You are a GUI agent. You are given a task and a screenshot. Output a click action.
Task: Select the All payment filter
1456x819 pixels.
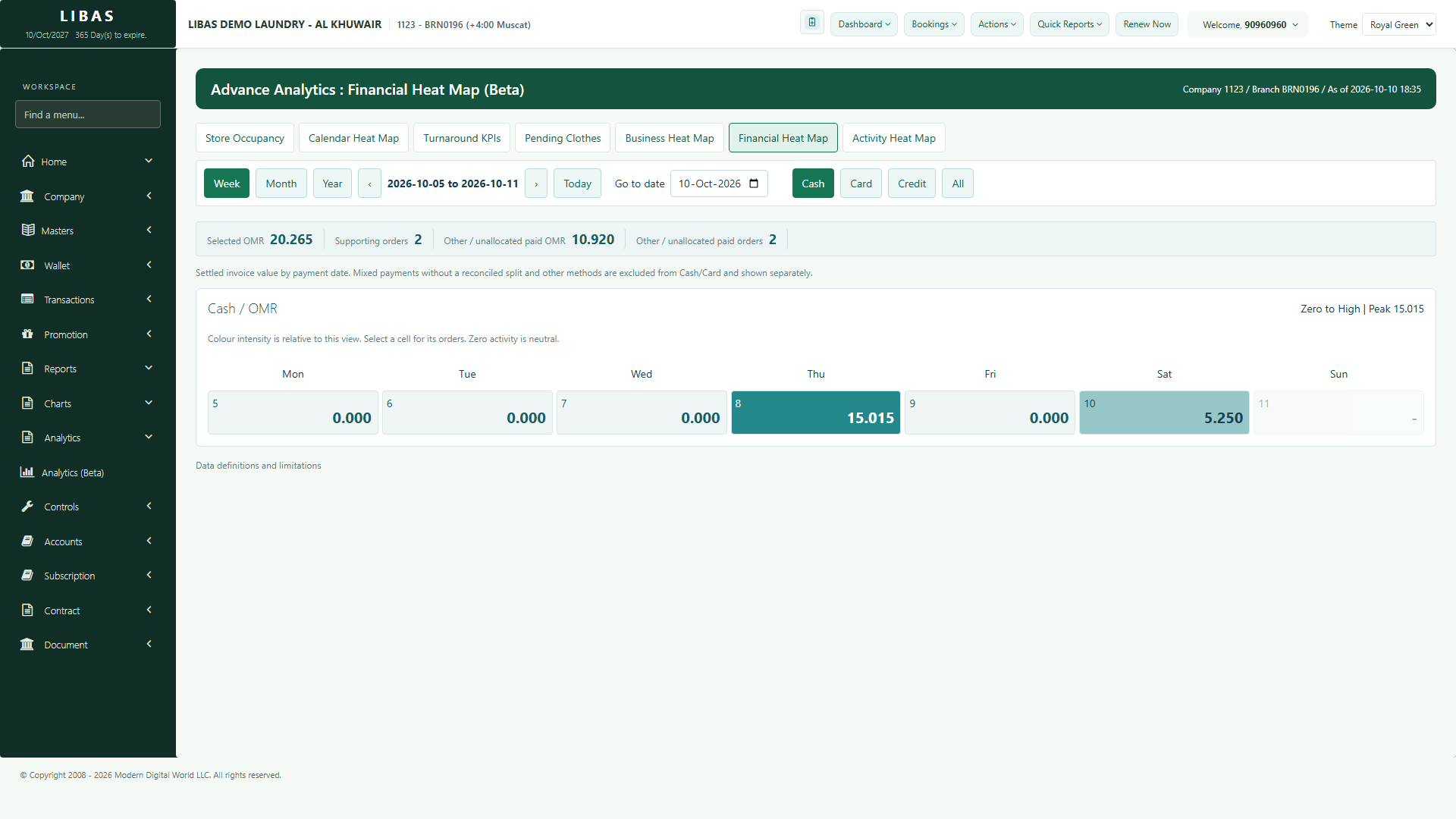(958, 184)
